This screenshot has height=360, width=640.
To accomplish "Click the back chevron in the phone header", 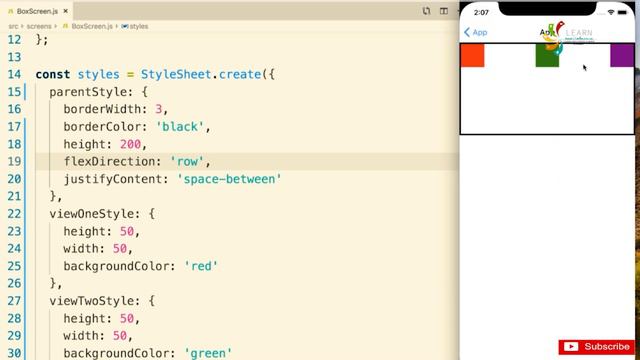I will tap(467, 32).
